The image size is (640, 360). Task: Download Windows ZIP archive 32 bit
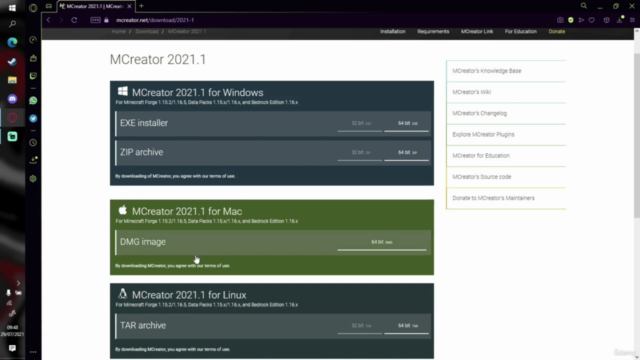click(x=360, y=153)
